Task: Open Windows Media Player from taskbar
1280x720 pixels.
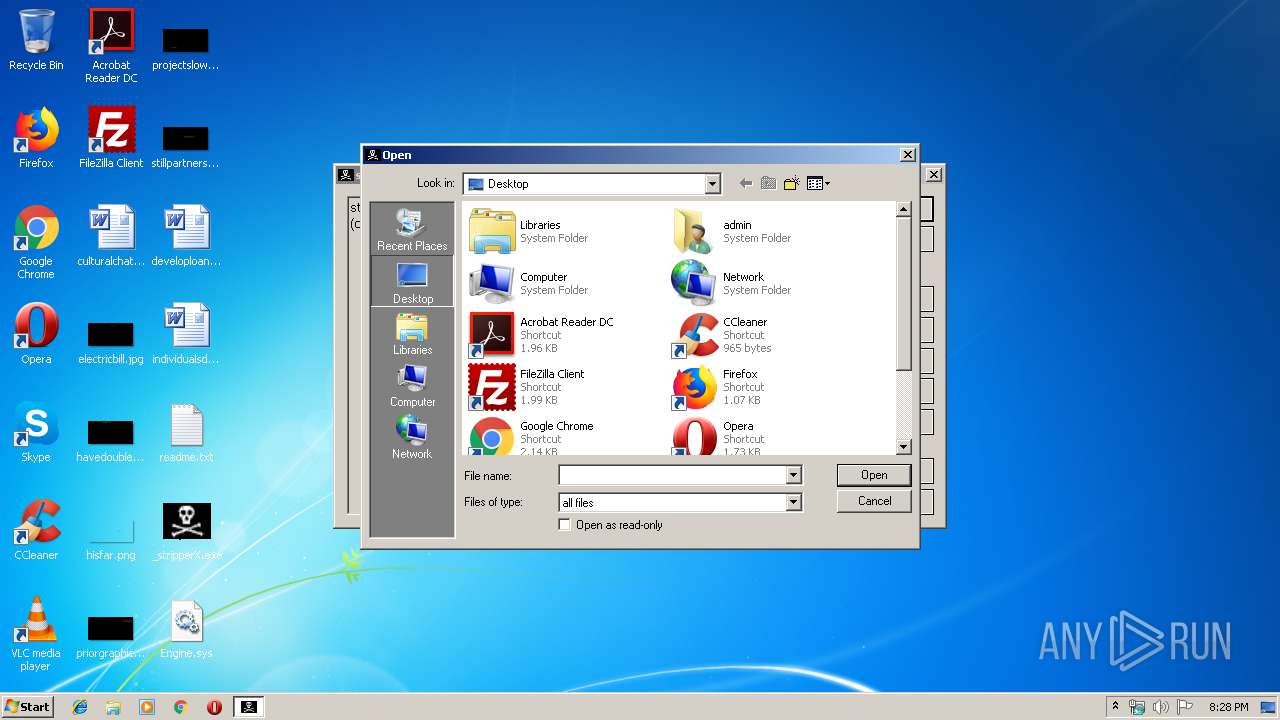Action: pos(147,707)
